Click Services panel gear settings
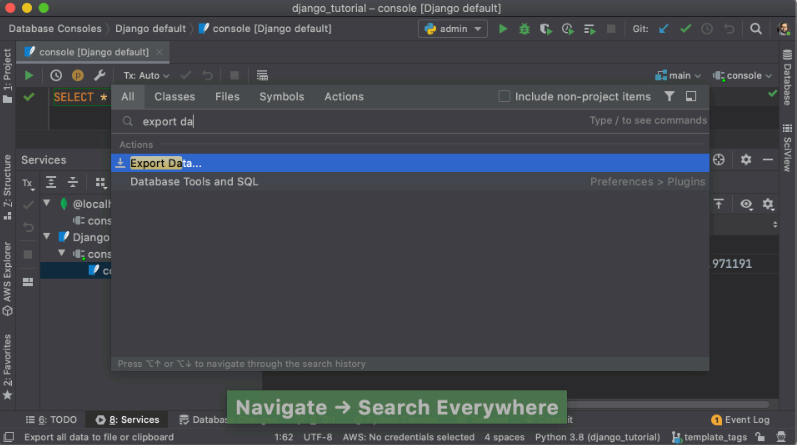 pyautogui.click(x=746, y=160)
